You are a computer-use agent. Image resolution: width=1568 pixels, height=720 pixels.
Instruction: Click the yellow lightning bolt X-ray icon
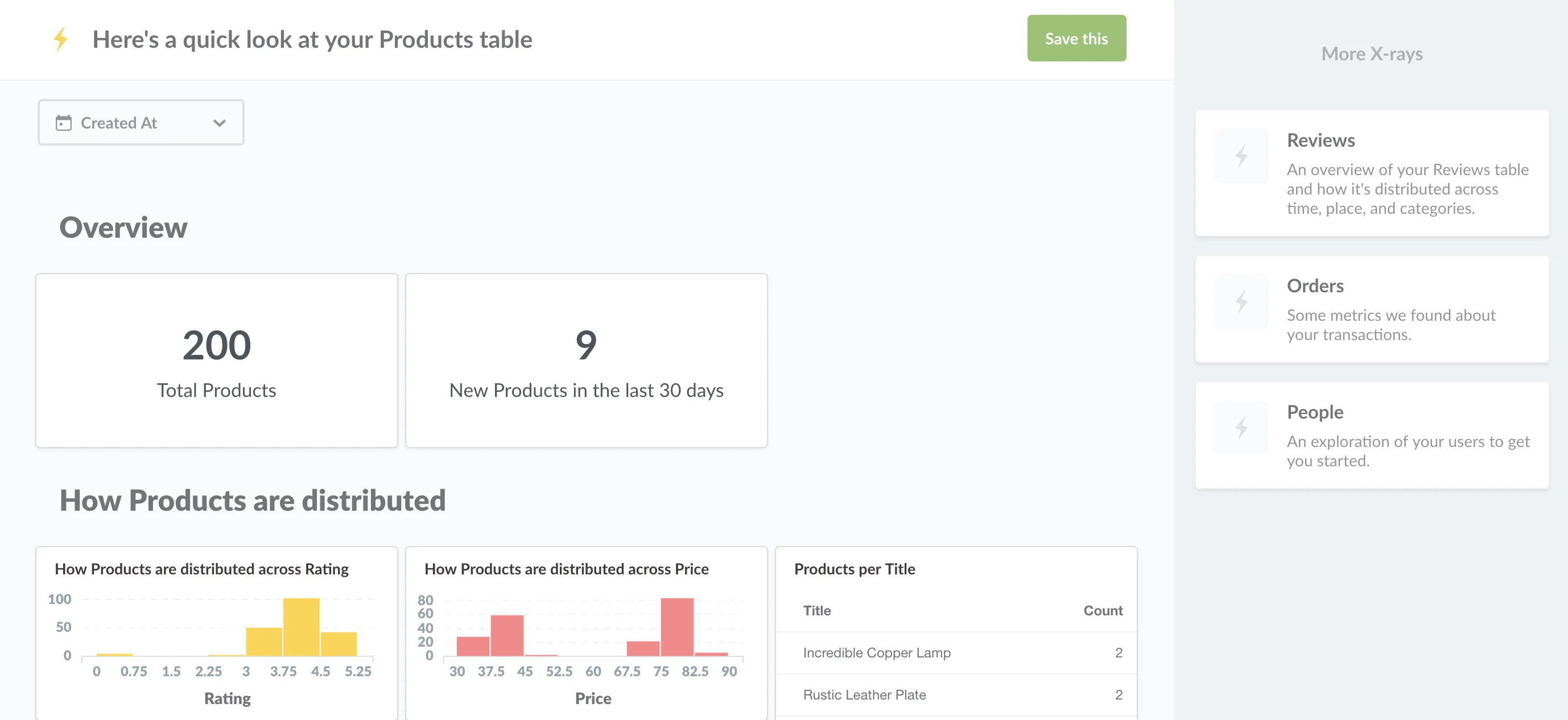60,39
